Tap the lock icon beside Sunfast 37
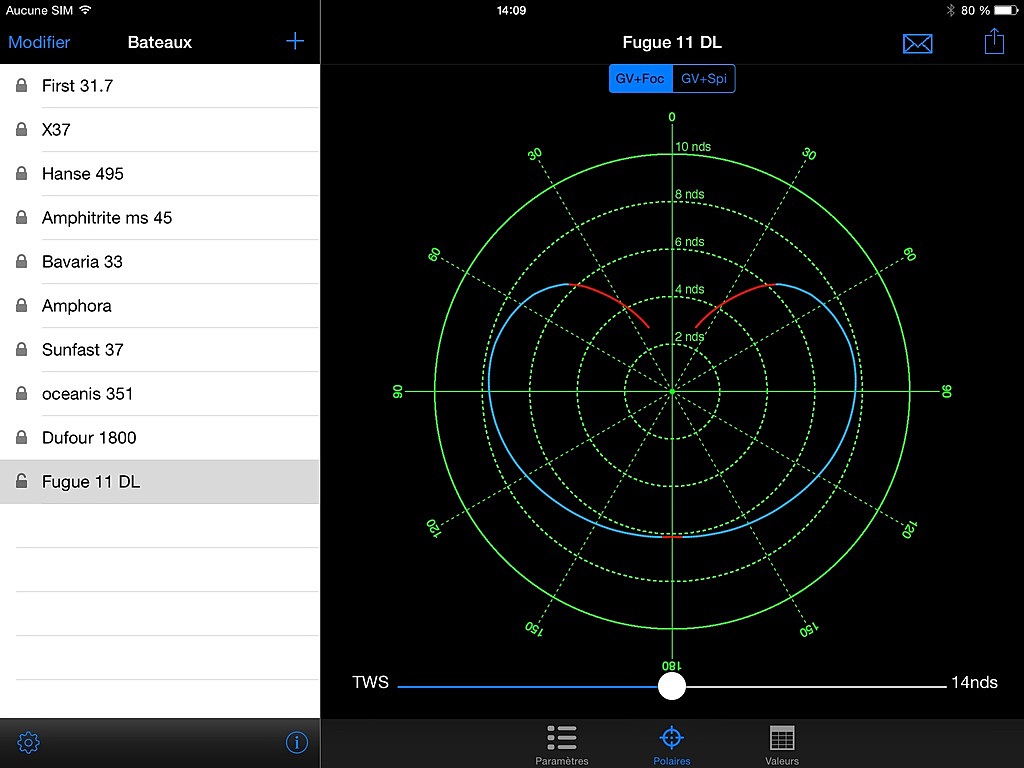 point(22,349)
